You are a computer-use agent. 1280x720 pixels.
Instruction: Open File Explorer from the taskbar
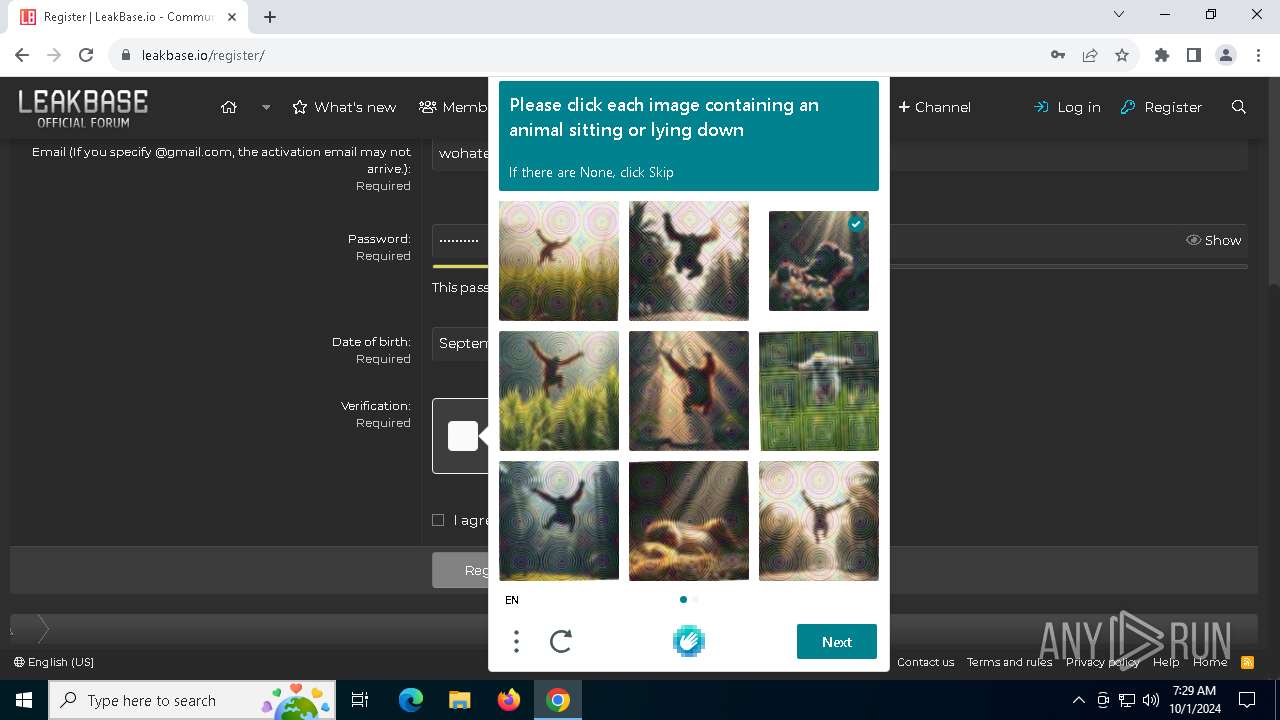coord(459,700)
